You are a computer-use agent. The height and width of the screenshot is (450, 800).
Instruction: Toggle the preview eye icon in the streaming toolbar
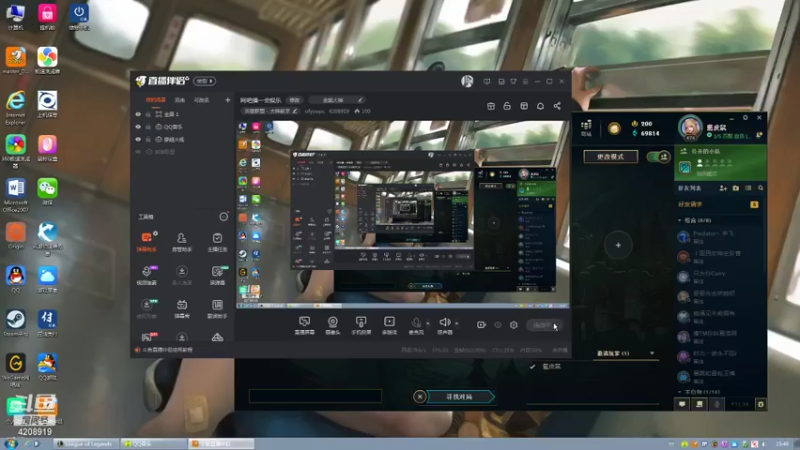pyautogui.click(x=497, y=325)
